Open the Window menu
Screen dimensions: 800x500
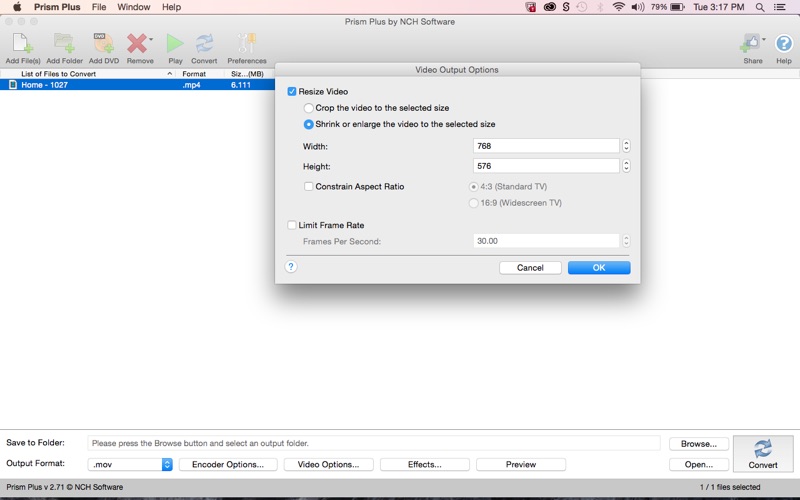134,7
